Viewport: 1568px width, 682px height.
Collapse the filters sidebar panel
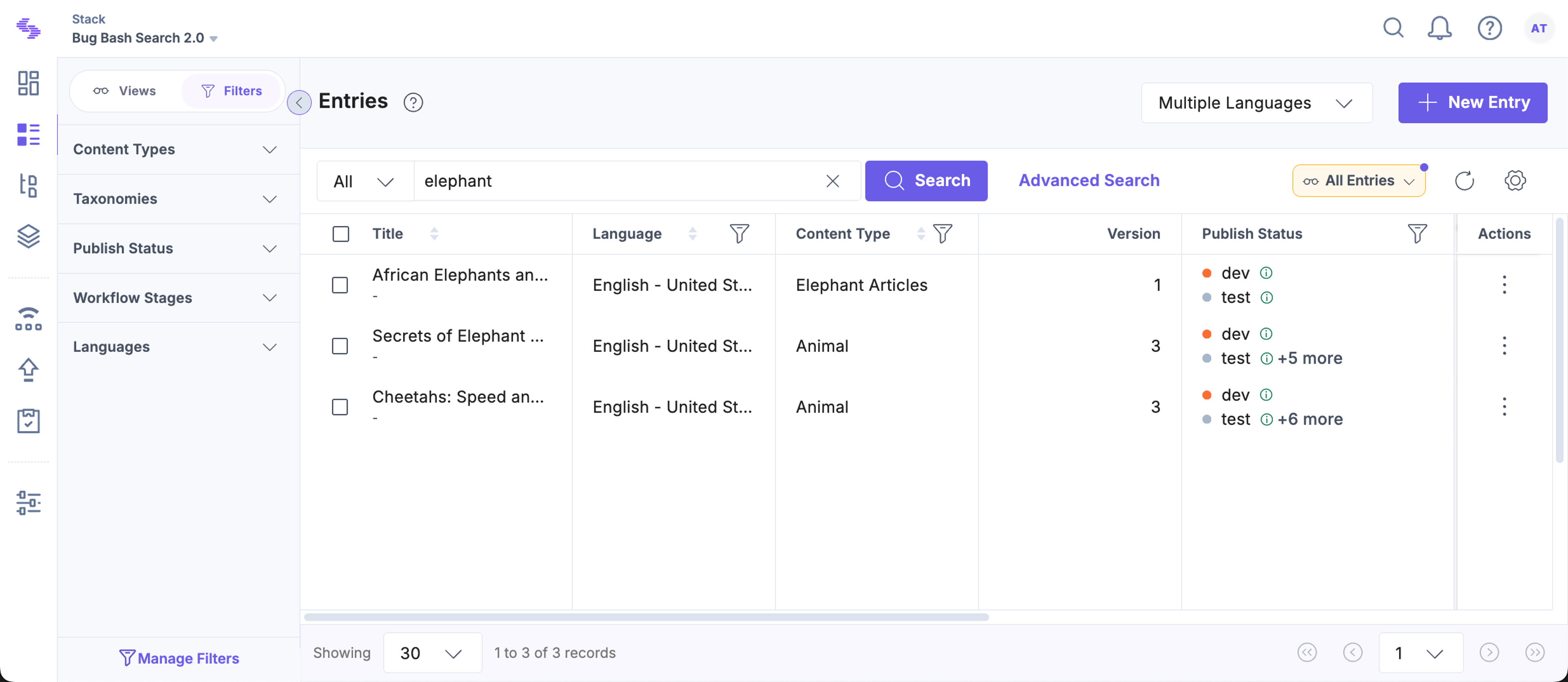click(x=299, y=102)
